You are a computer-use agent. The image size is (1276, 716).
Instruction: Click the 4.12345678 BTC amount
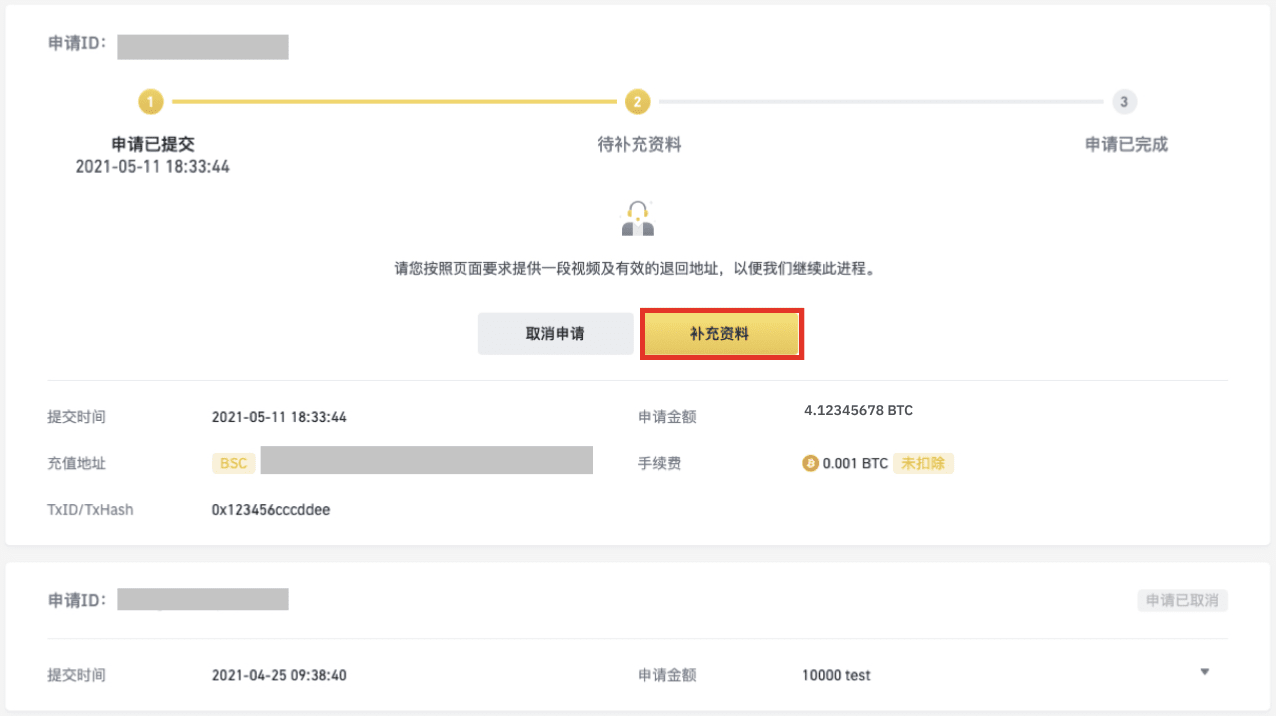point(858,411)
